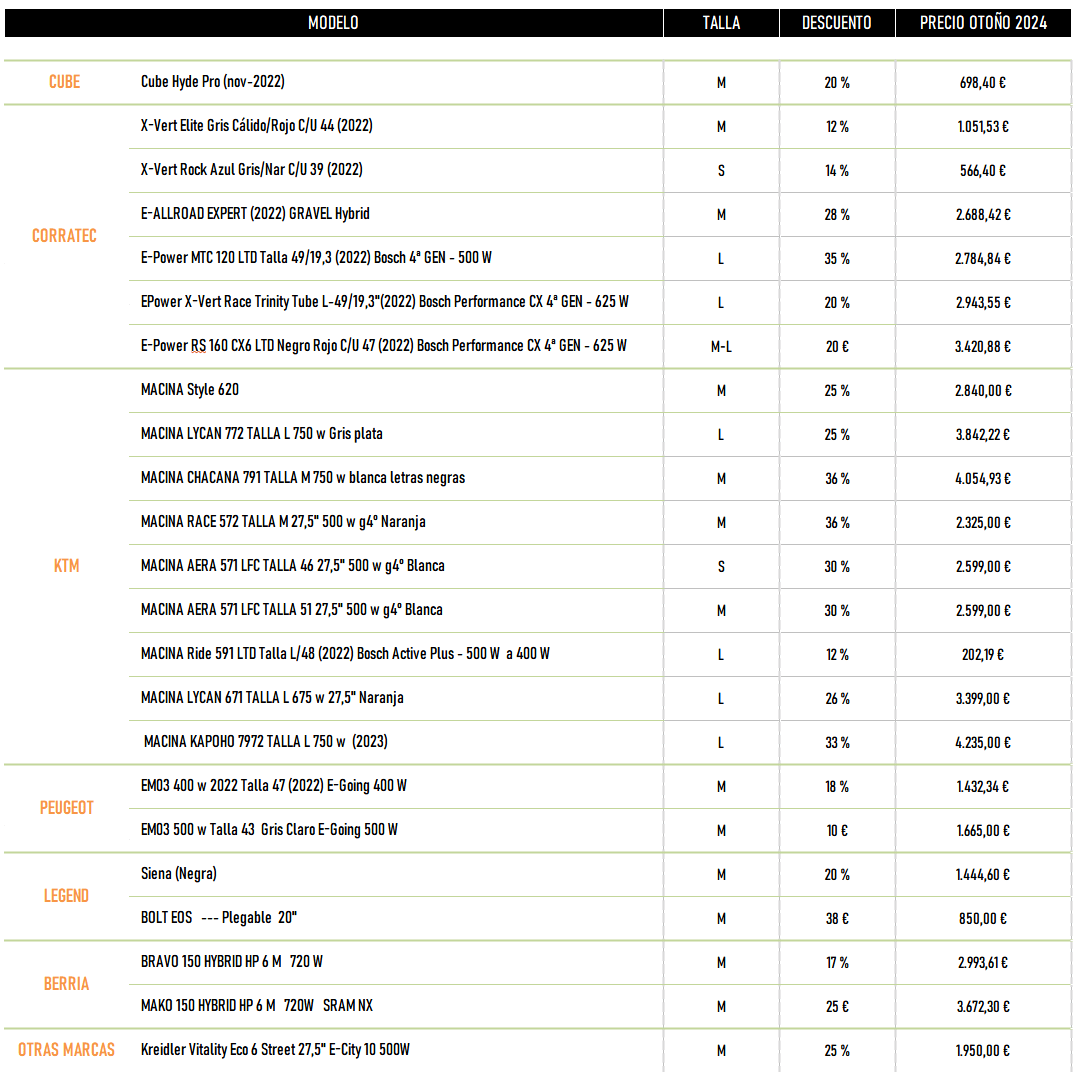Click the E-Power RS 160 CX6 LTD model
The image size is (1076, 1083).
click(384, 346)
